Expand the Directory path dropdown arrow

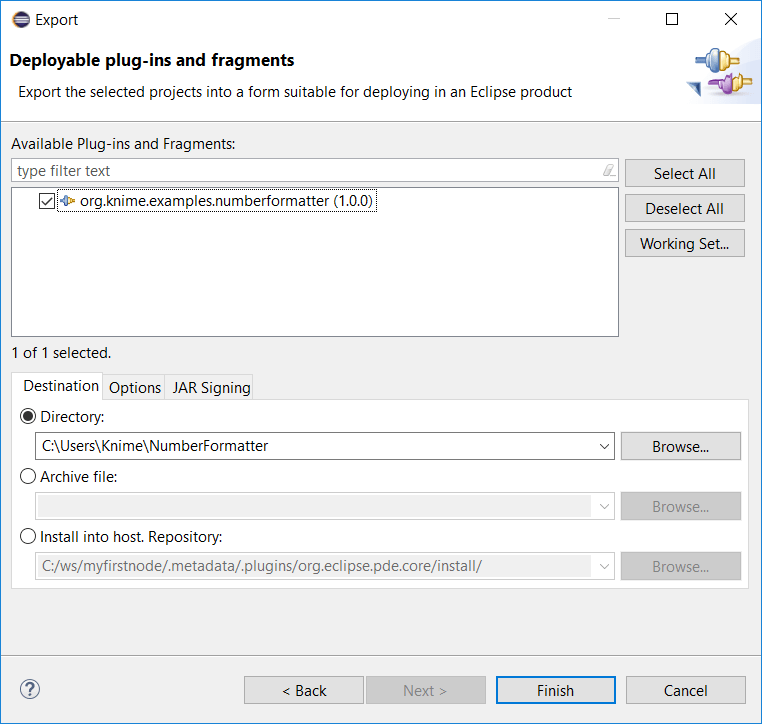point(603,446)
